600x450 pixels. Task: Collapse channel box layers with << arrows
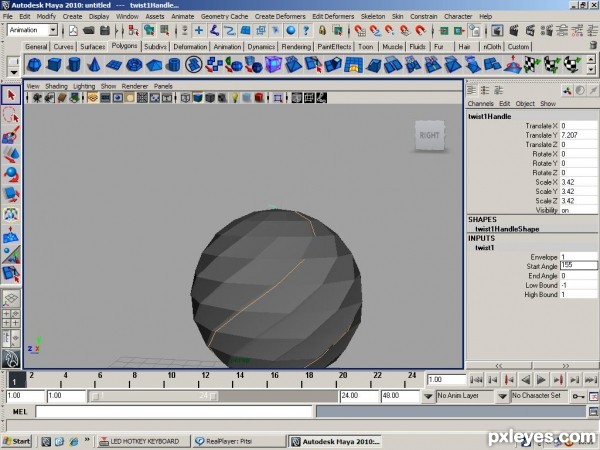[499, 365]
